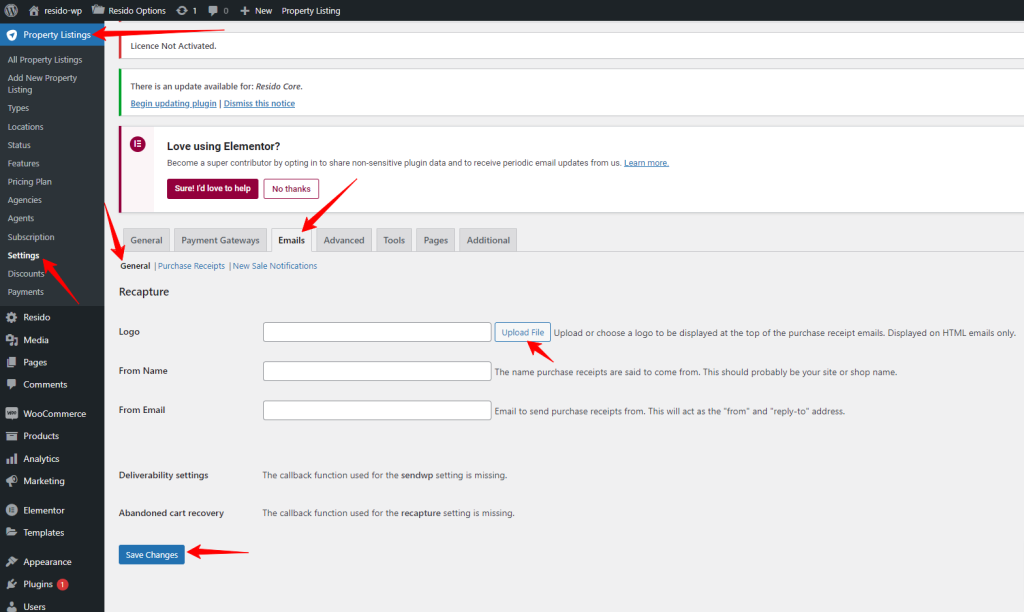Screen dimensions: 1024x612
Task: Open the WordPress logo menu
Action: click(x=10, y=10)
